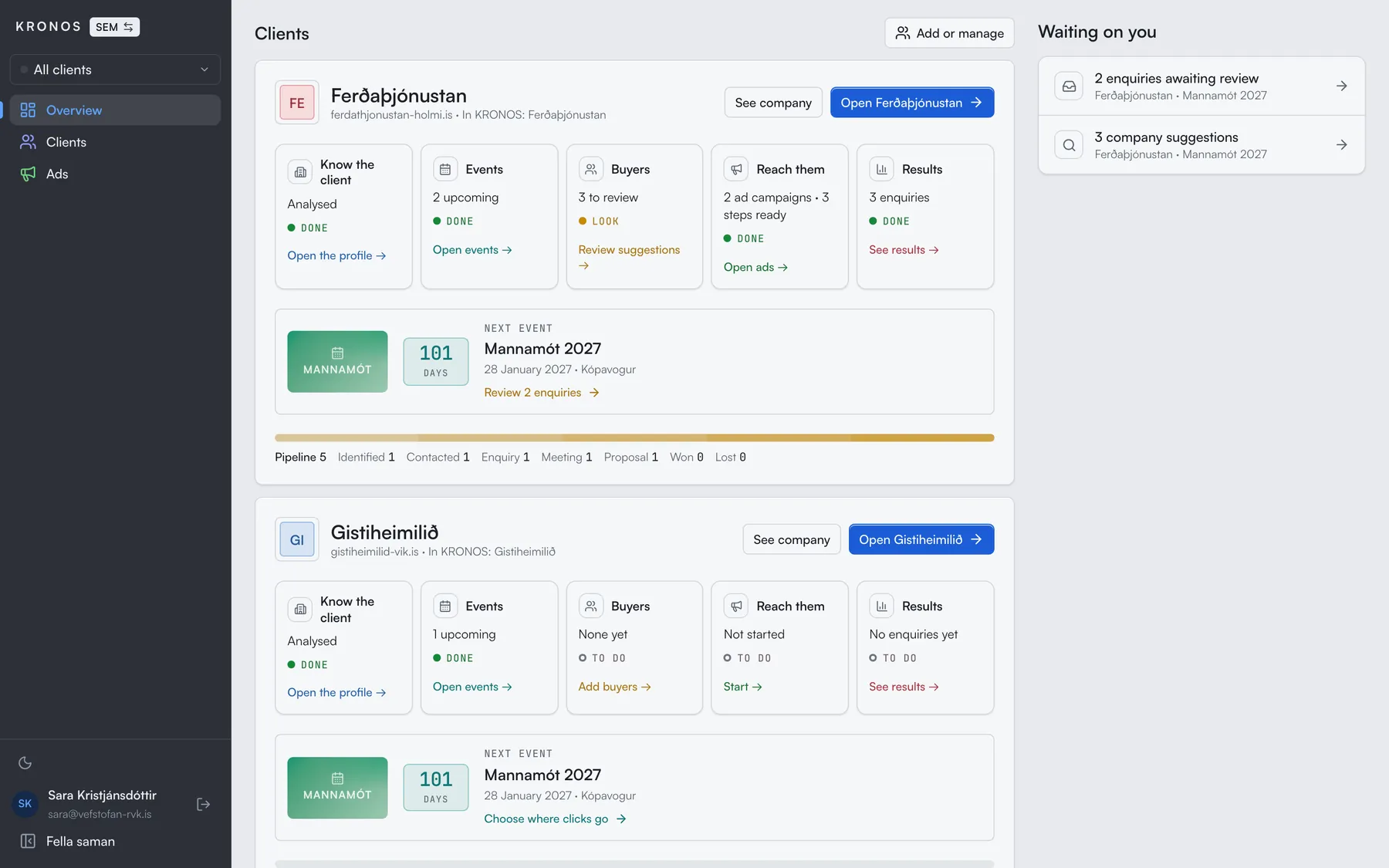Open 3 company suggestions item
Screen dimensions: 1389x868
[x=1201, y=145]
